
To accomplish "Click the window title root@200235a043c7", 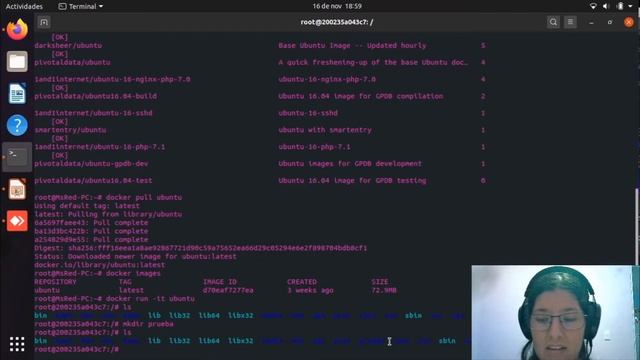I will pos(337,22).
